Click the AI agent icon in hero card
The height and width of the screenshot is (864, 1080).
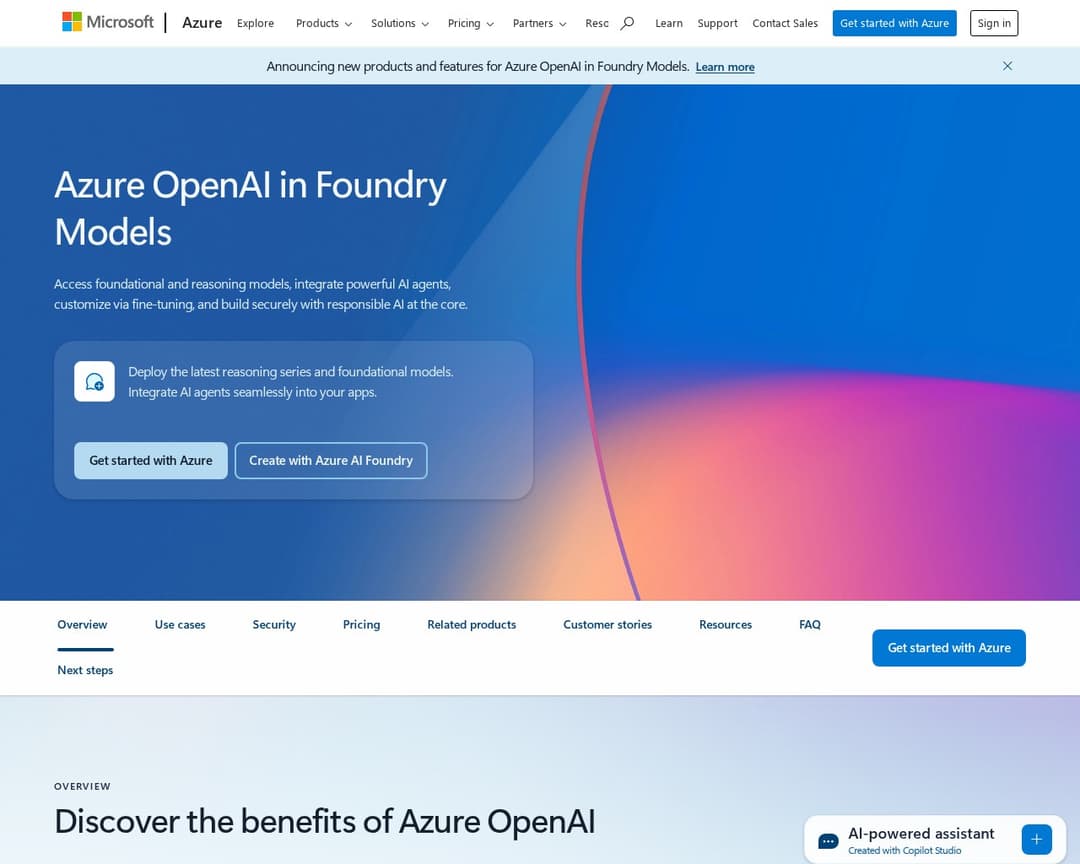(94, 381)
